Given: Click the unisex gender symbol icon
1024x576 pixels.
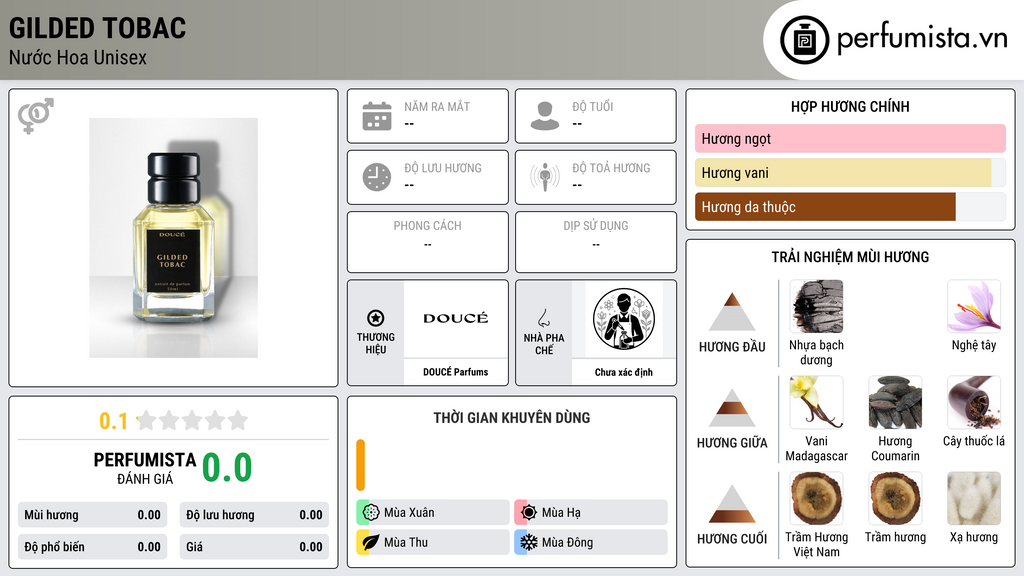Looking at the screenshot, I should (36, 116).
